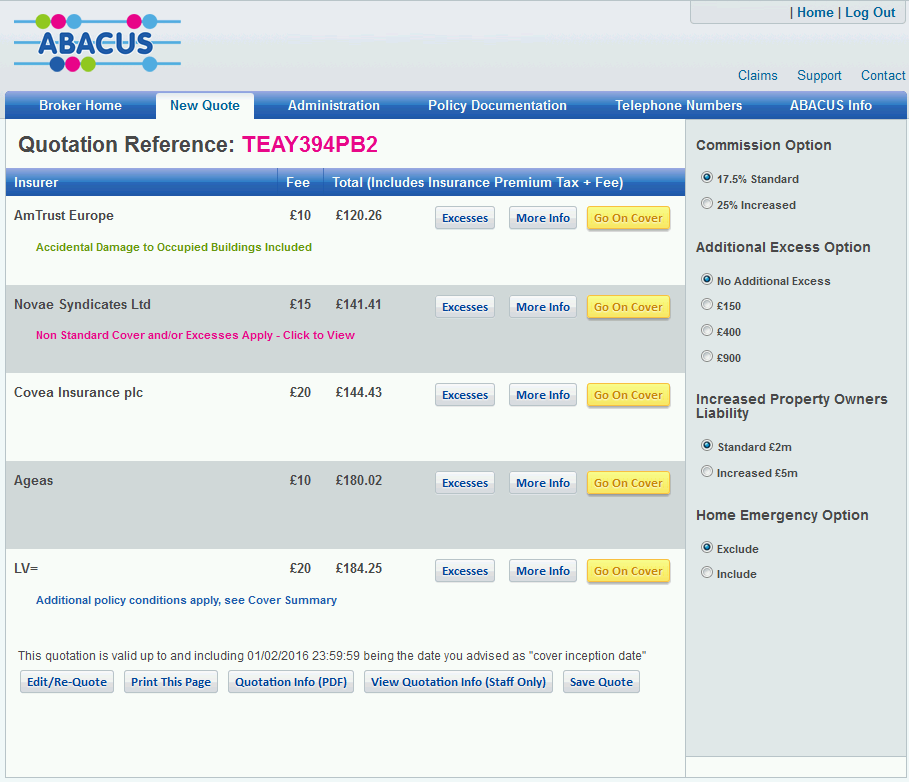Go On Cover with LV=
Image resolution: width=909 pixels, height=782 pixels.
[x=628, y=571]
